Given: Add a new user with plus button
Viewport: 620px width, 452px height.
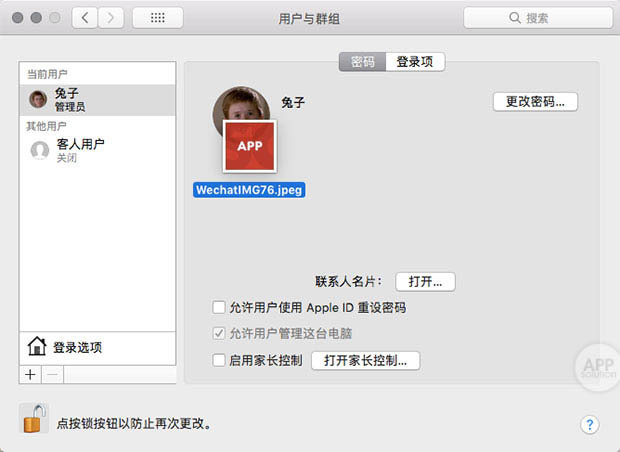Looking at the screenshot, I should pos(30,374).
